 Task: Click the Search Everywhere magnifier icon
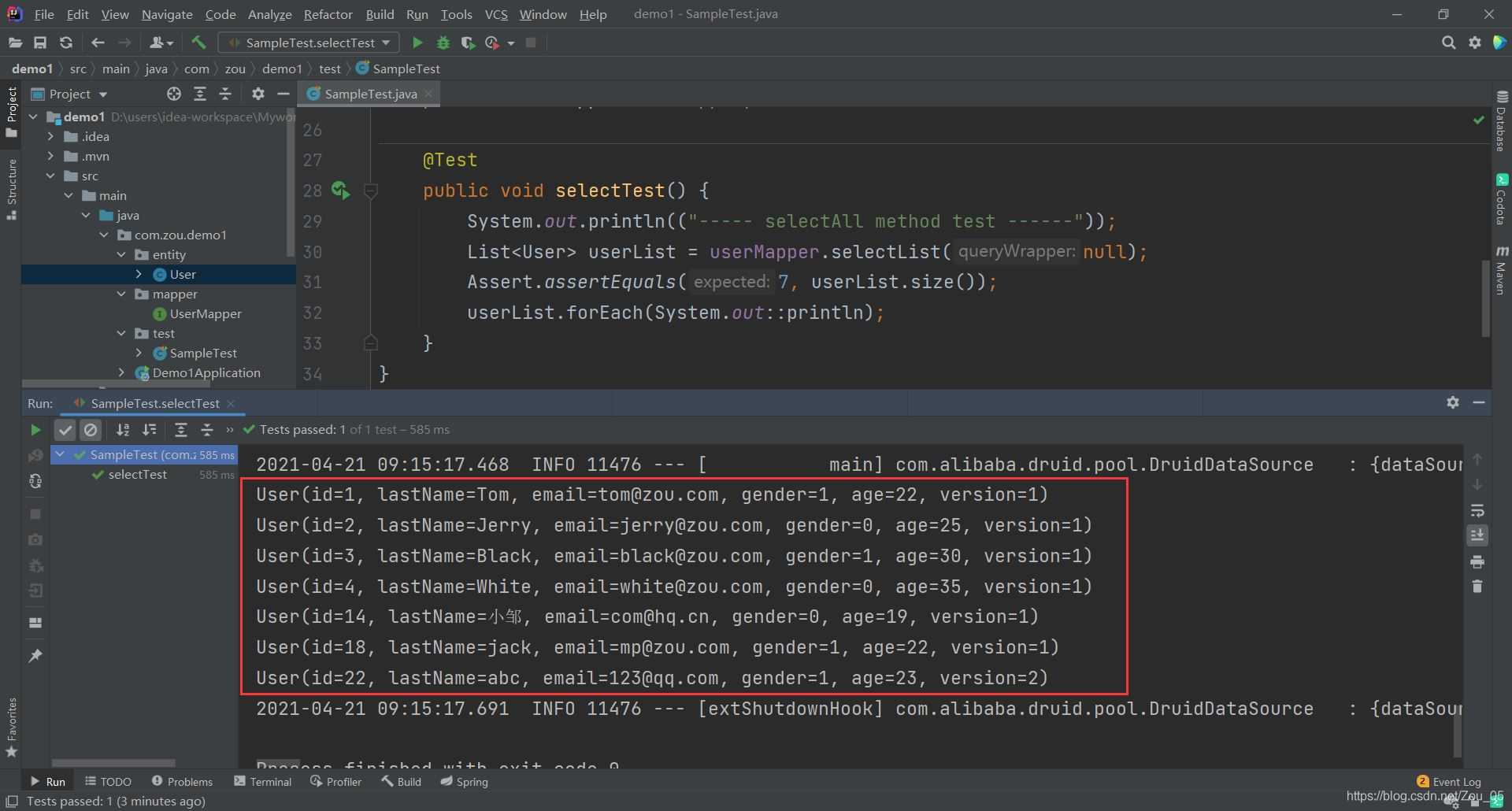click(x=1448, y=43)
